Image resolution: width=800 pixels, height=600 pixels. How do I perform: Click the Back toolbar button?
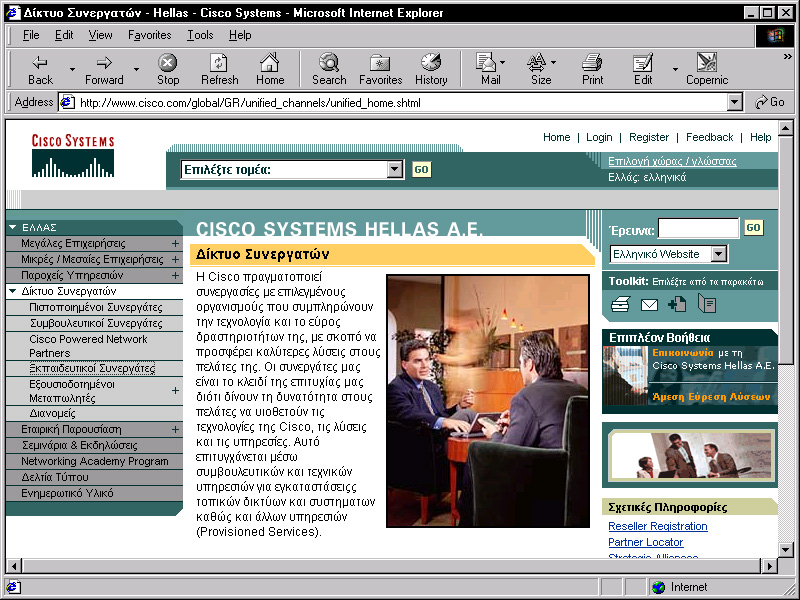[40, 69]
